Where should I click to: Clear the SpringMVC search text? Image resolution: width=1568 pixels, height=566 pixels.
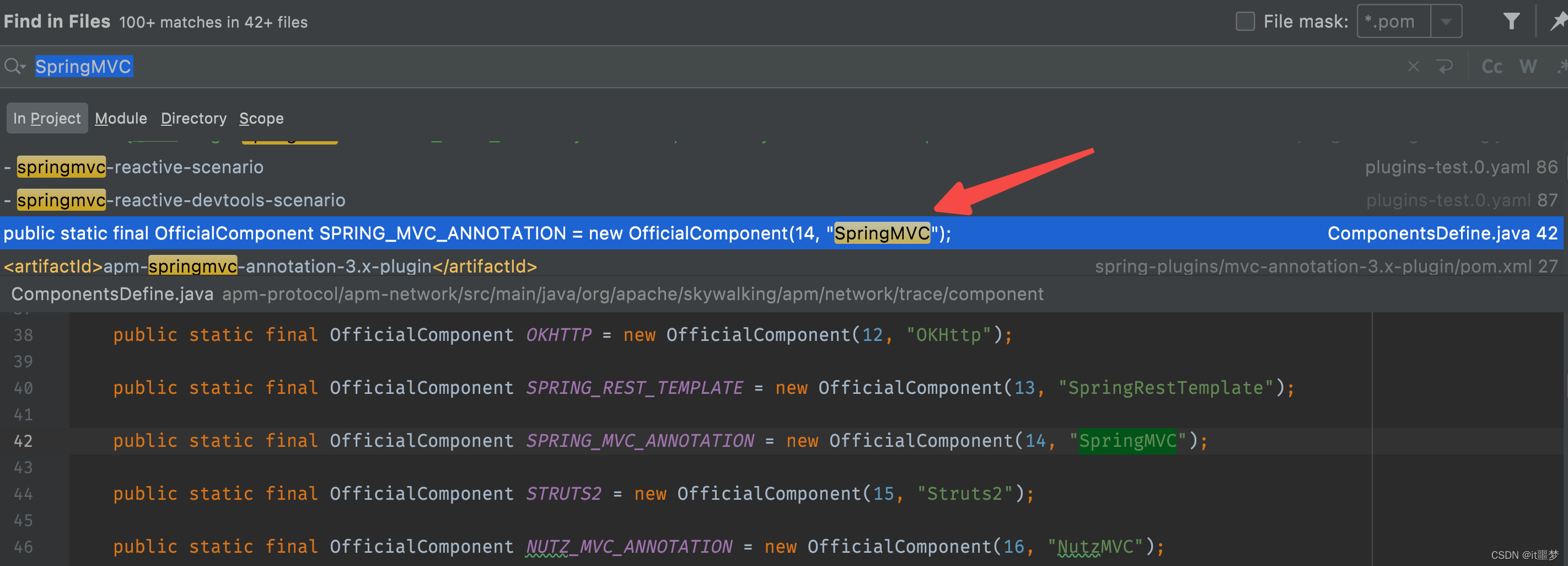click(x=1414, y=66)
